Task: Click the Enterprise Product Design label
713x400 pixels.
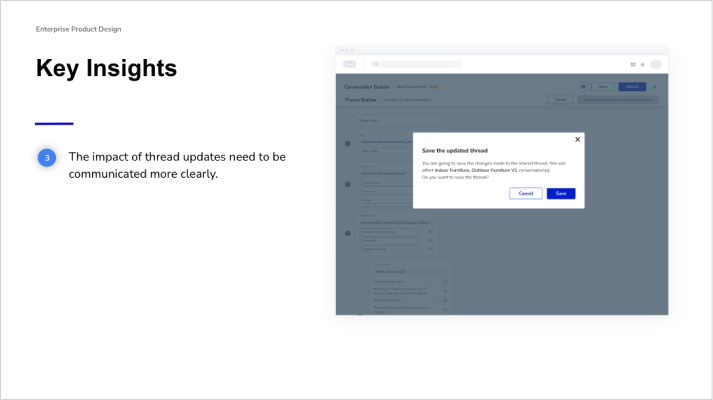Action: pyautogui.click(x=78, y=29)
